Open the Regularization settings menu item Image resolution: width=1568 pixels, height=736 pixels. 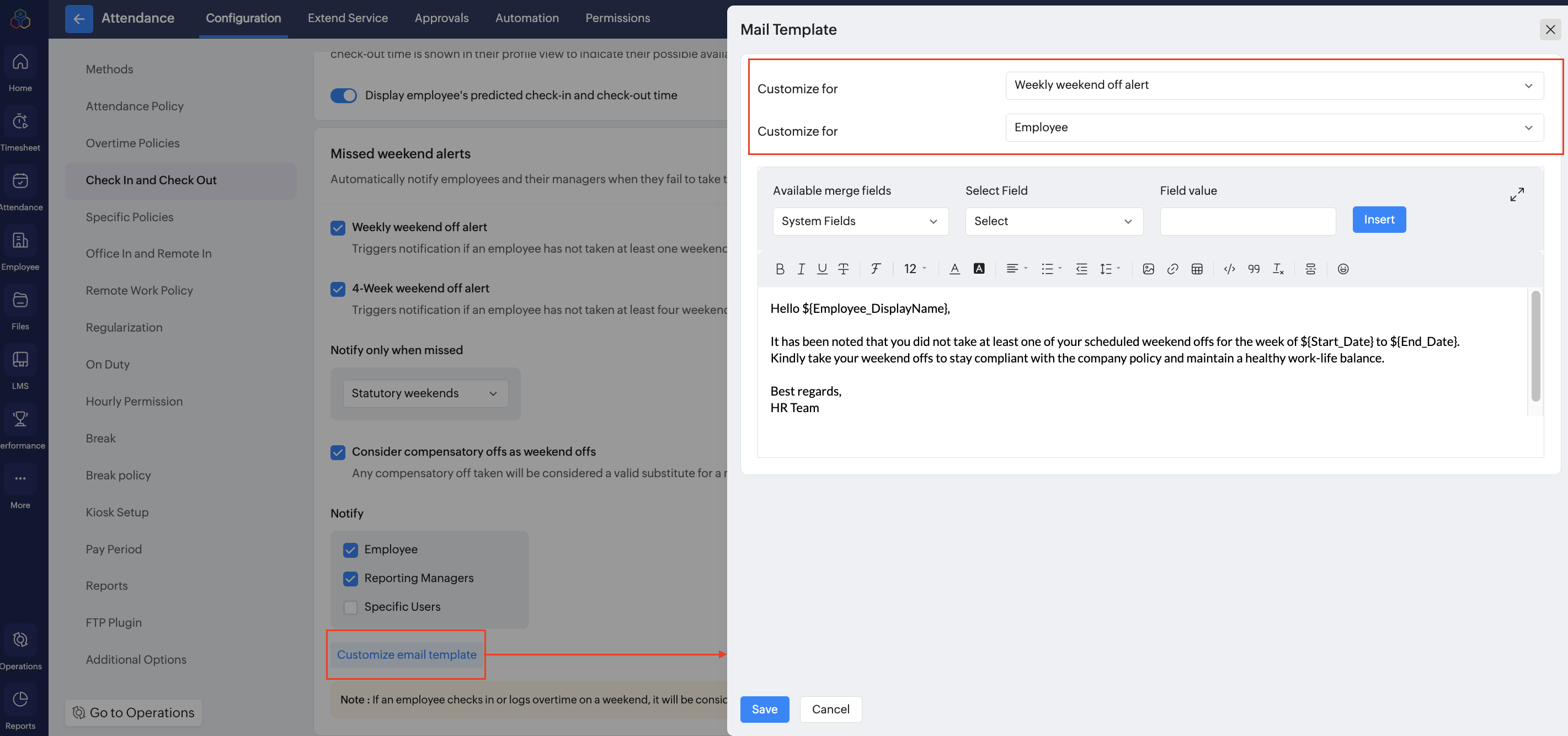(x=124, y=328)
